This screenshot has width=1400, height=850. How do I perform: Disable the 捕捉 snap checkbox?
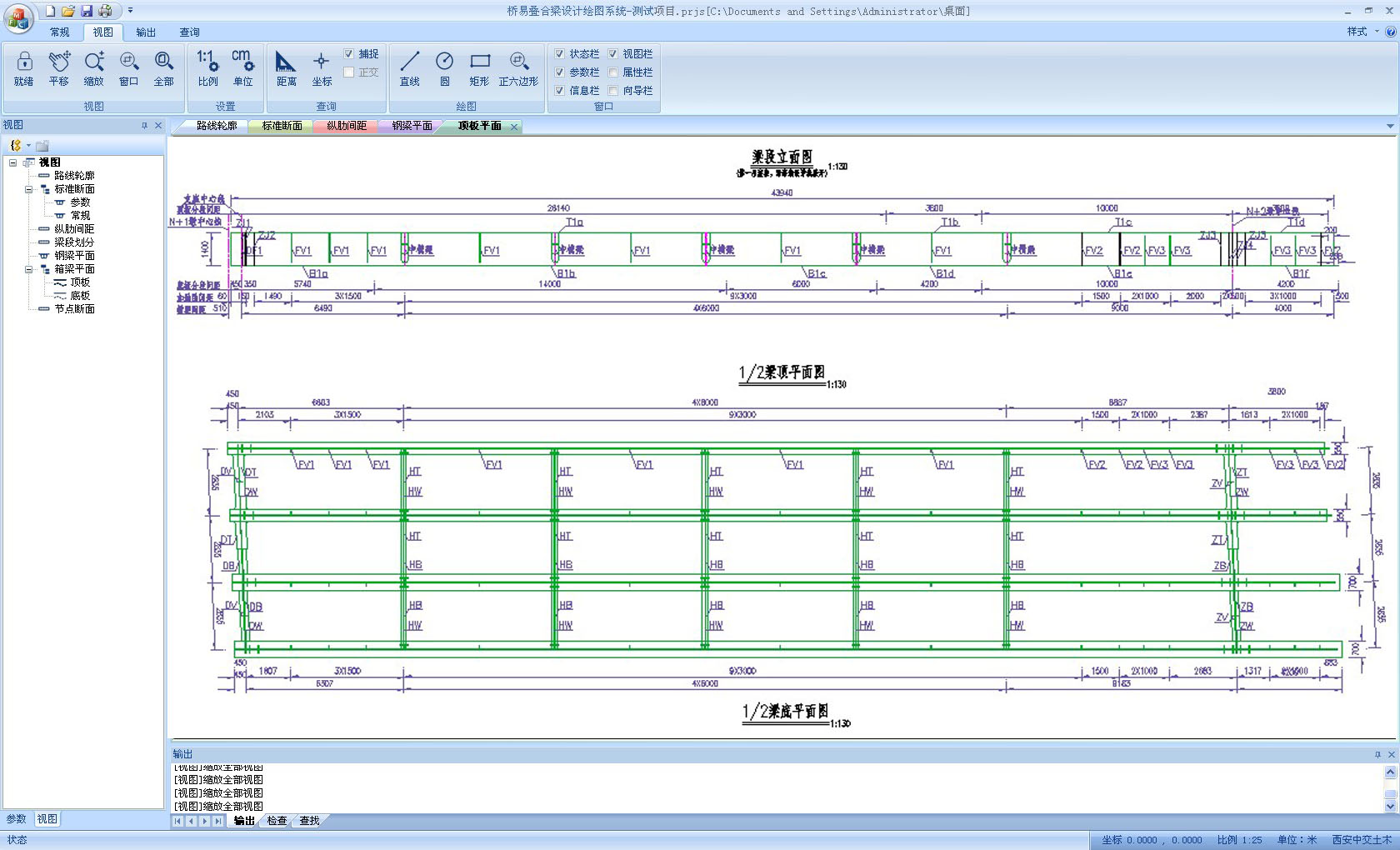[x=349, y=54]
